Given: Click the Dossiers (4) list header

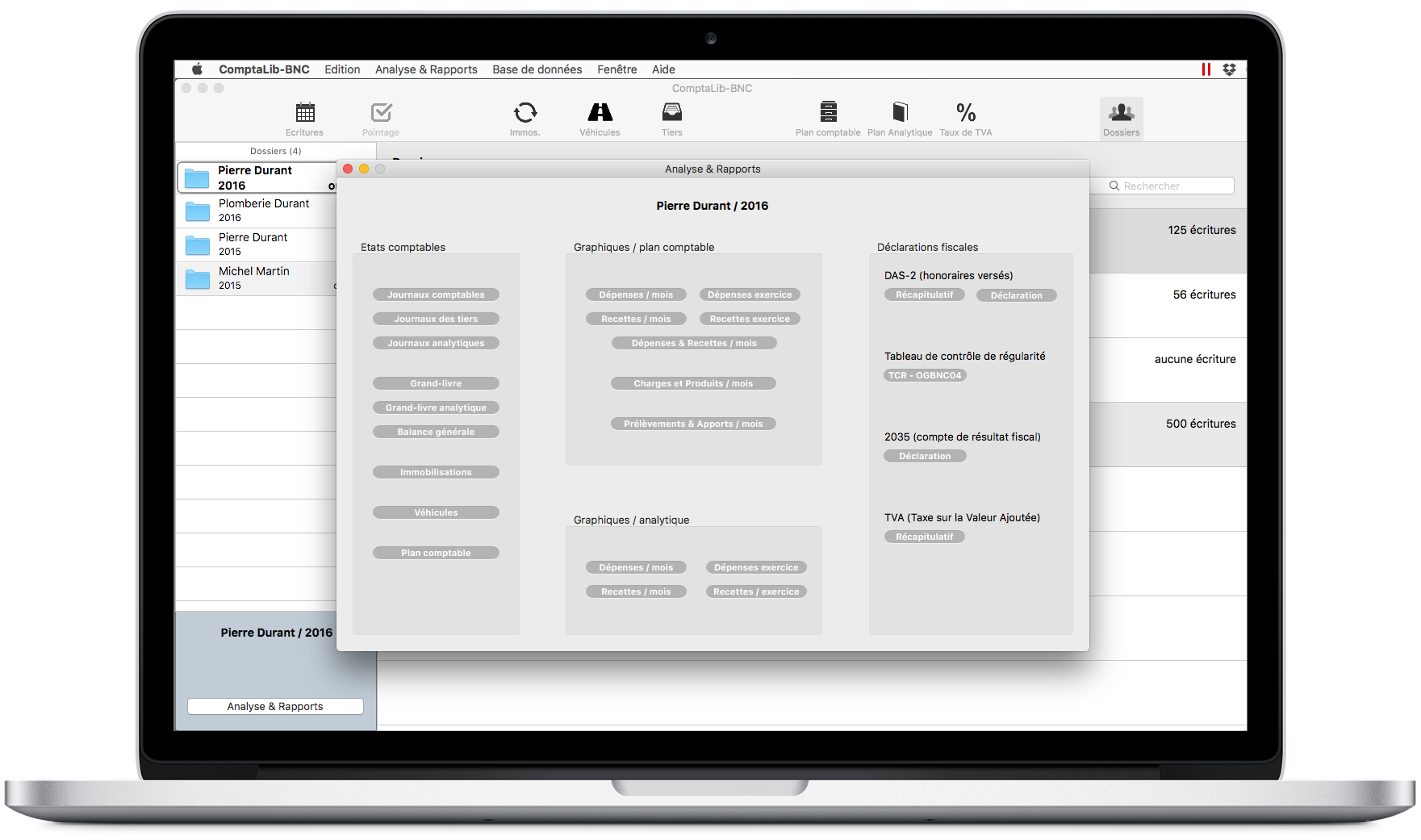Looking at the screenshot, I should (x=275, y=151).
